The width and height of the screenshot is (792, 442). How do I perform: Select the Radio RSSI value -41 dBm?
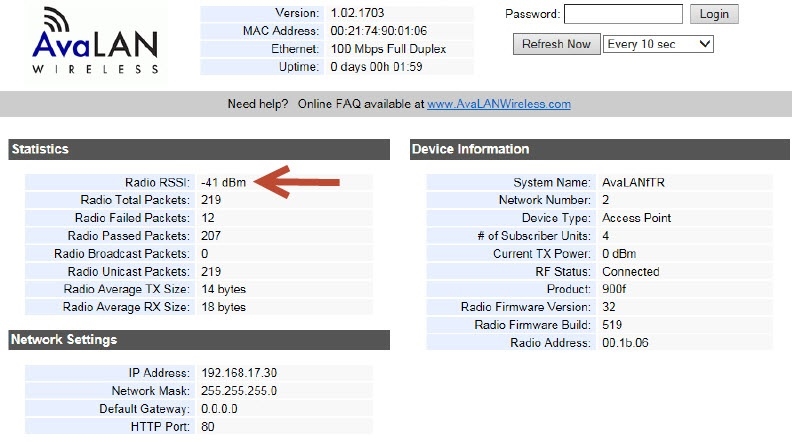[x=223, y=182]
